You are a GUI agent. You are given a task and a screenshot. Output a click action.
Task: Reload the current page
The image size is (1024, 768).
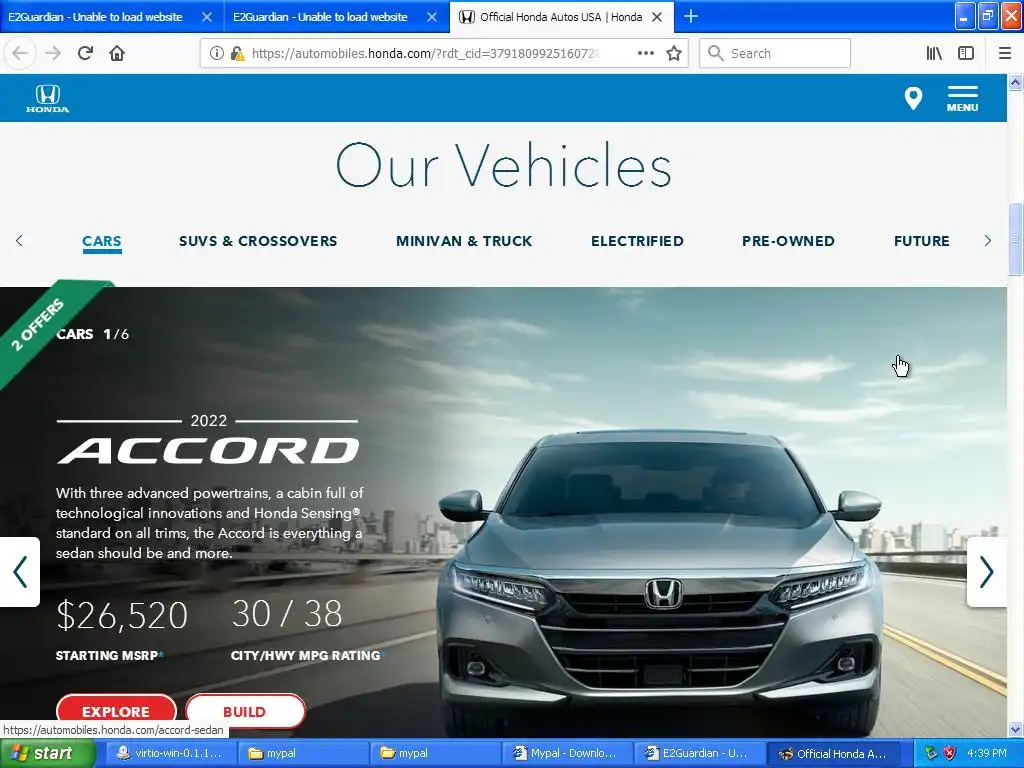[x=86, y=53]
